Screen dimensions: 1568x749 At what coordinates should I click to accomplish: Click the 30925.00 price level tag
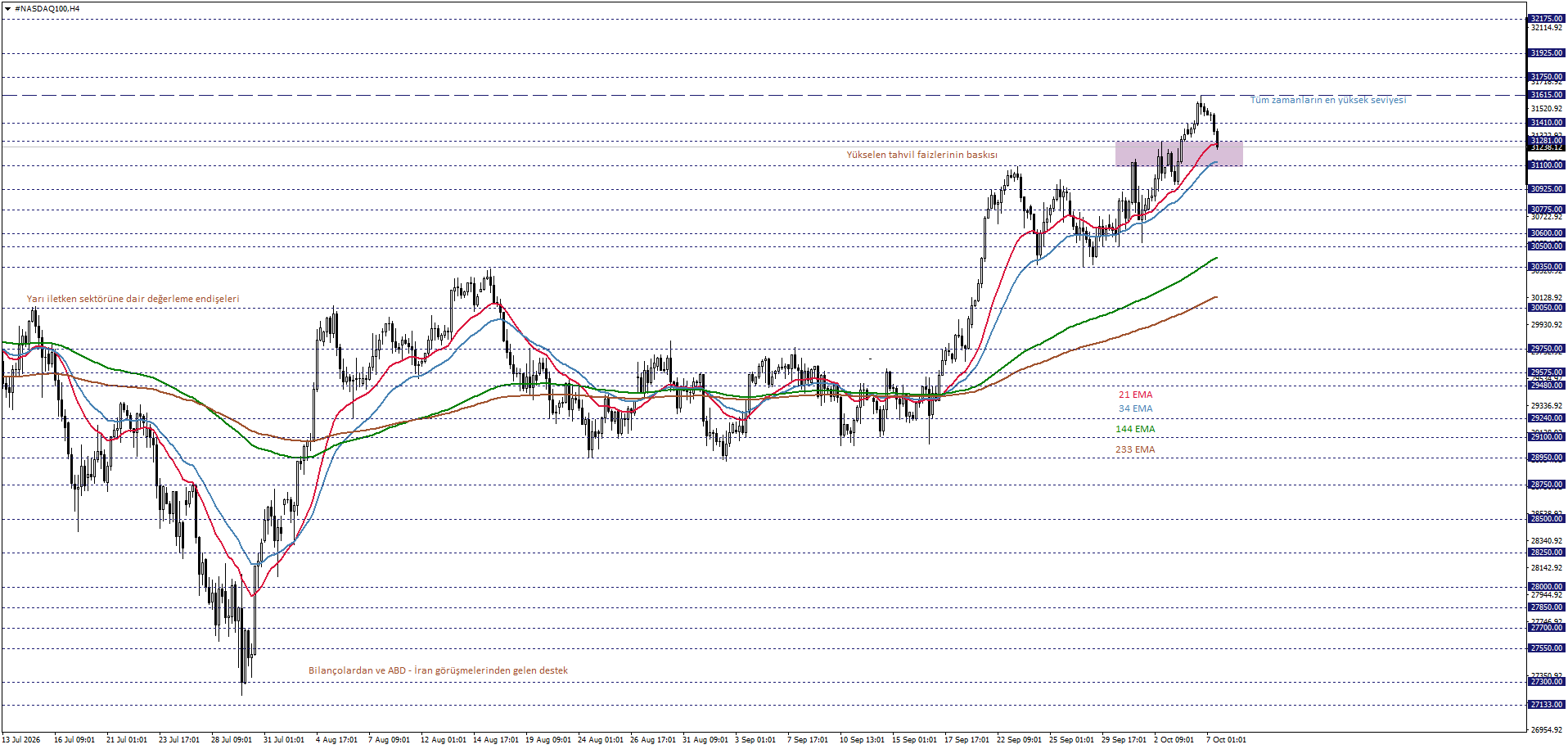pyautogui.click(x=1547, y=189)
